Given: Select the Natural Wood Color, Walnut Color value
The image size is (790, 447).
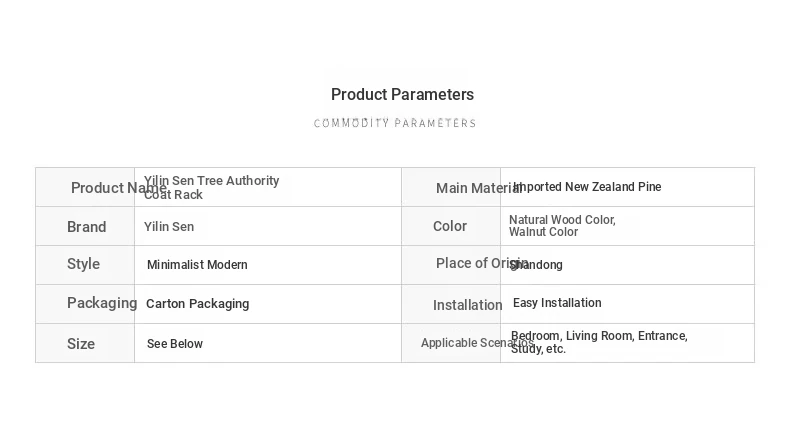Looking at the screenshot, I should click(562, 226).
